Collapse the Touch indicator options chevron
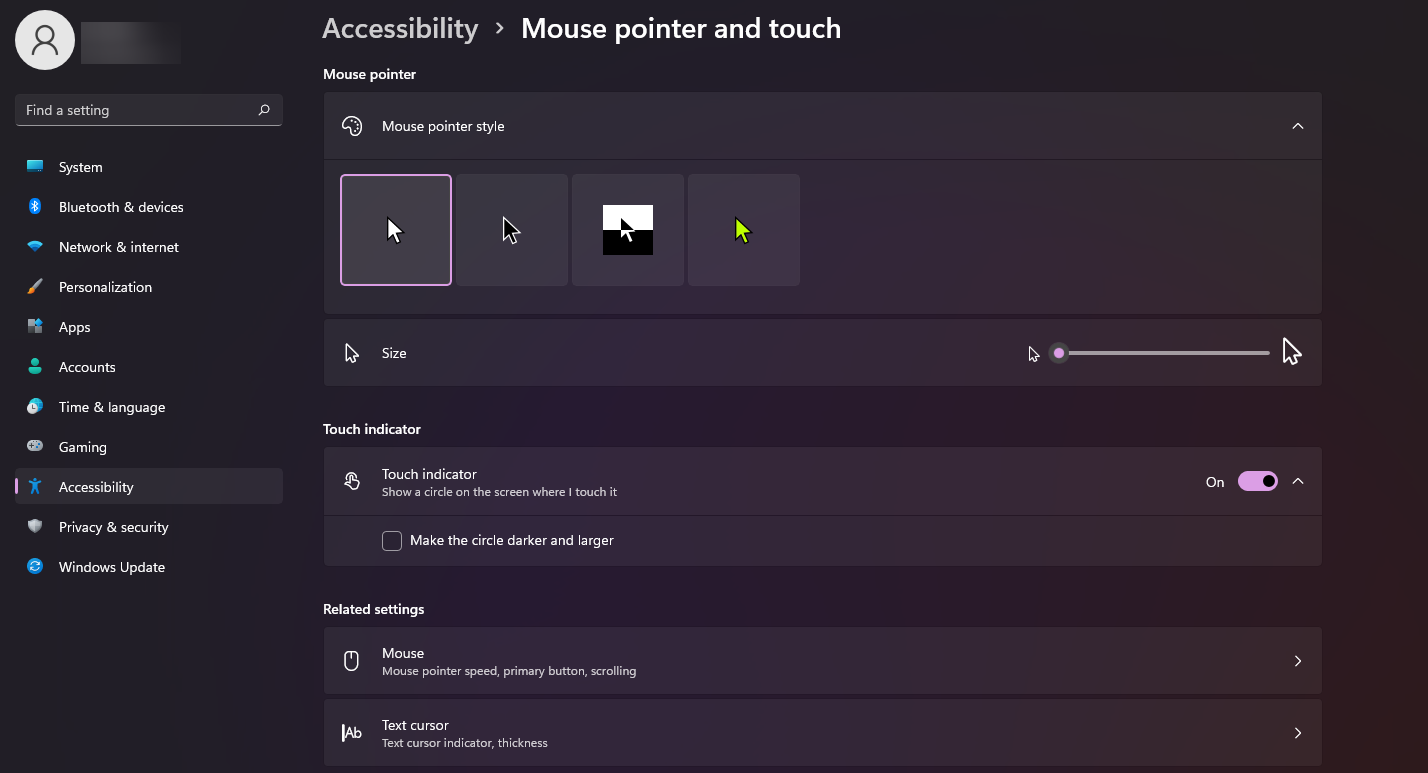Screen dimensions: 1428x773 [1298, 482]
